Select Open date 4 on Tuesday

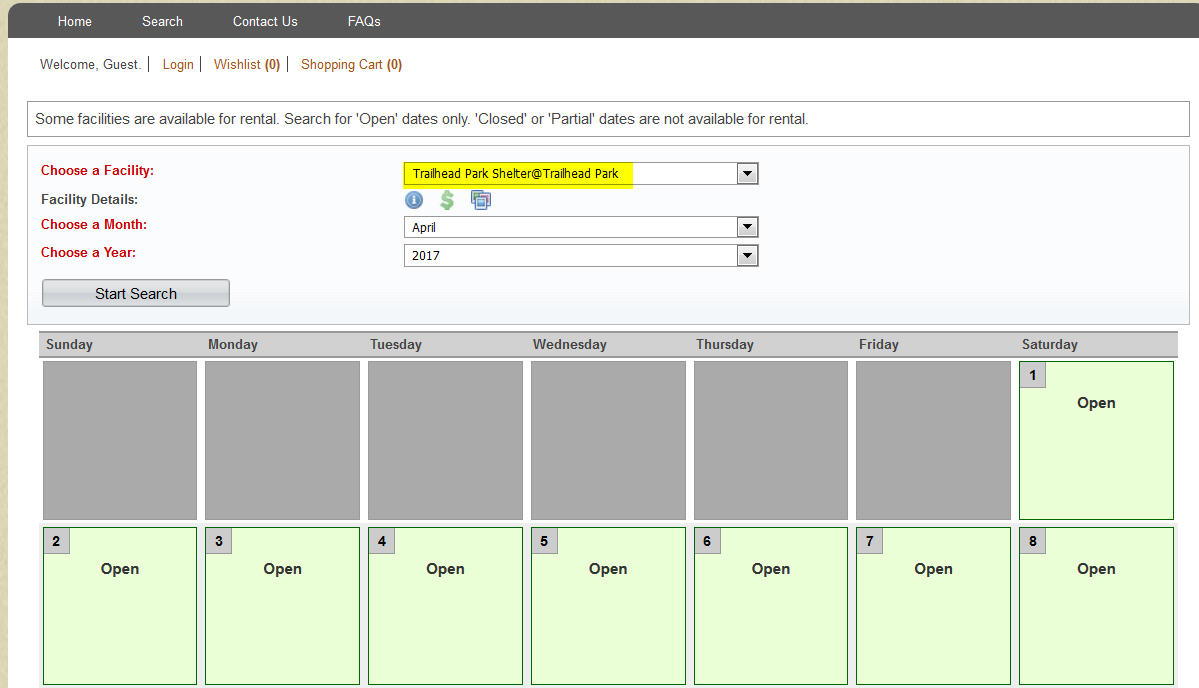click(x=445, y=605)
